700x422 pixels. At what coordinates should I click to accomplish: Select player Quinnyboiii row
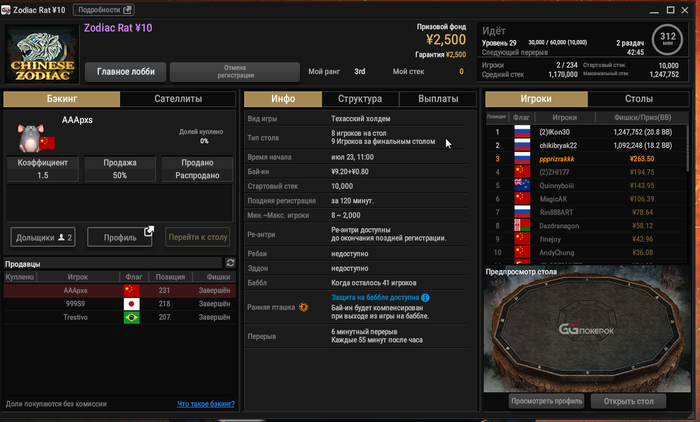point(586,185)
